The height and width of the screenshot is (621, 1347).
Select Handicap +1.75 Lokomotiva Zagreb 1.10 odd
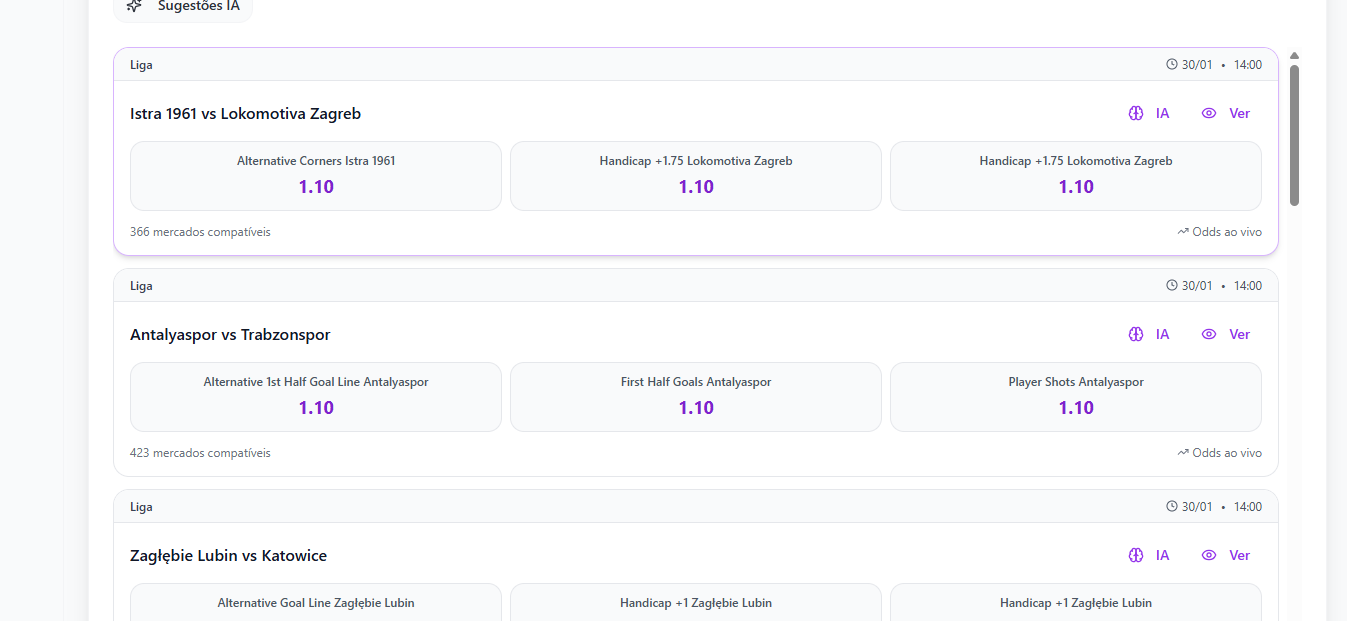click(x=696, y=176)
